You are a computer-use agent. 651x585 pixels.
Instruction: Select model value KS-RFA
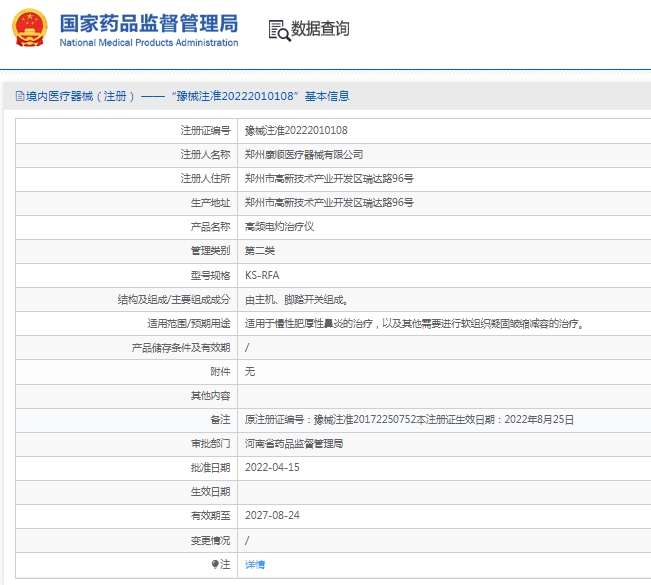click(x=262, y=275)
